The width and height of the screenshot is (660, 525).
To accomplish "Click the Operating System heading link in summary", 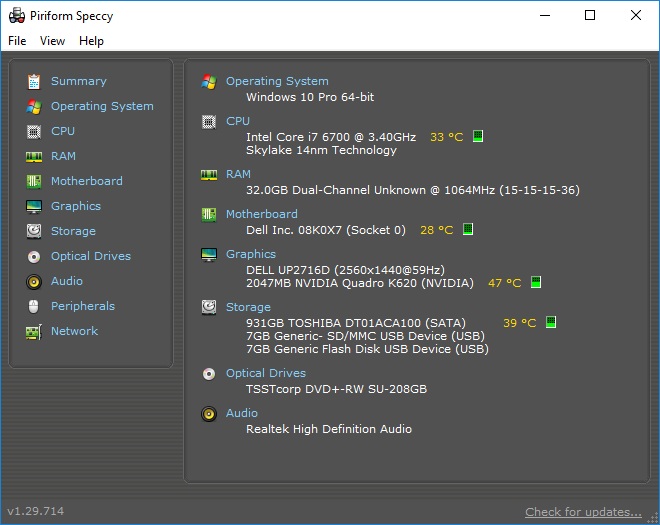I will 277,81.
